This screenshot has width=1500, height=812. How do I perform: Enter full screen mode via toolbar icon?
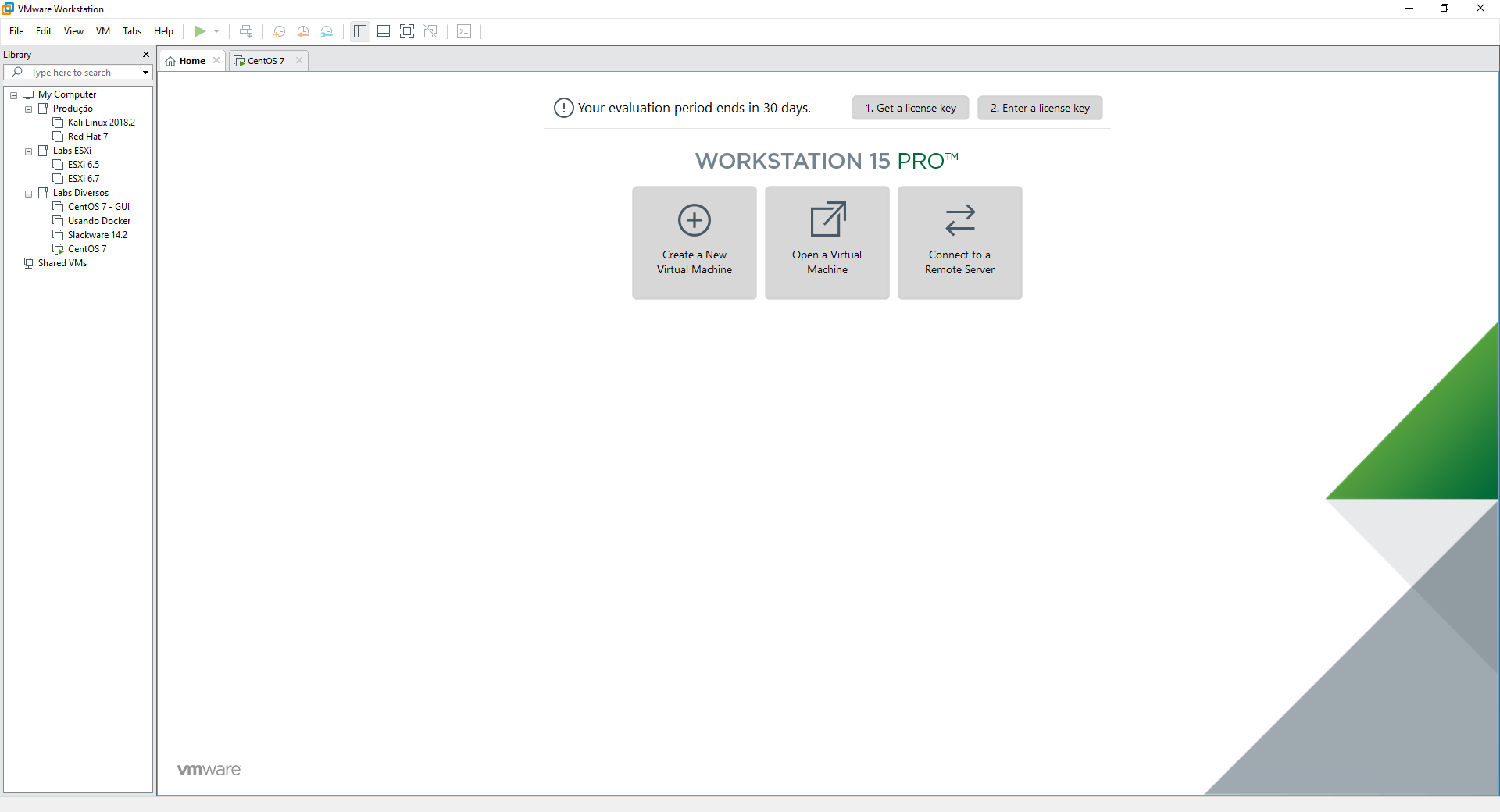pos(407,31)
